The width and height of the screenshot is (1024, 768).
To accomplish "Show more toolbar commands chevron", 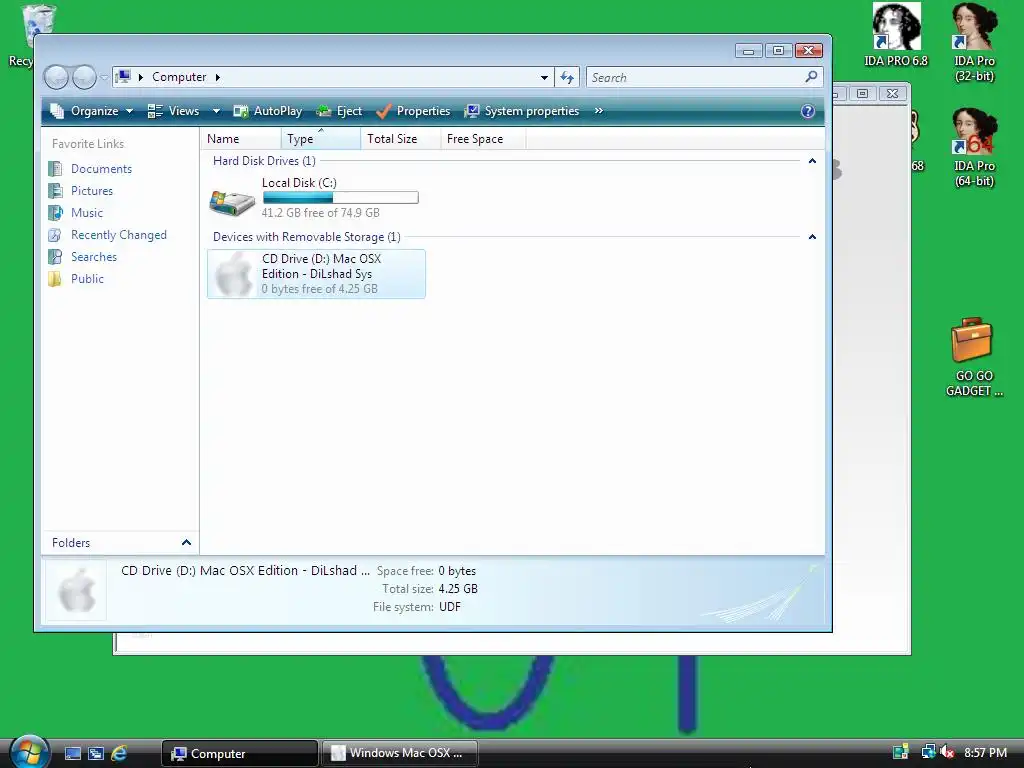I will click(598, 111).
